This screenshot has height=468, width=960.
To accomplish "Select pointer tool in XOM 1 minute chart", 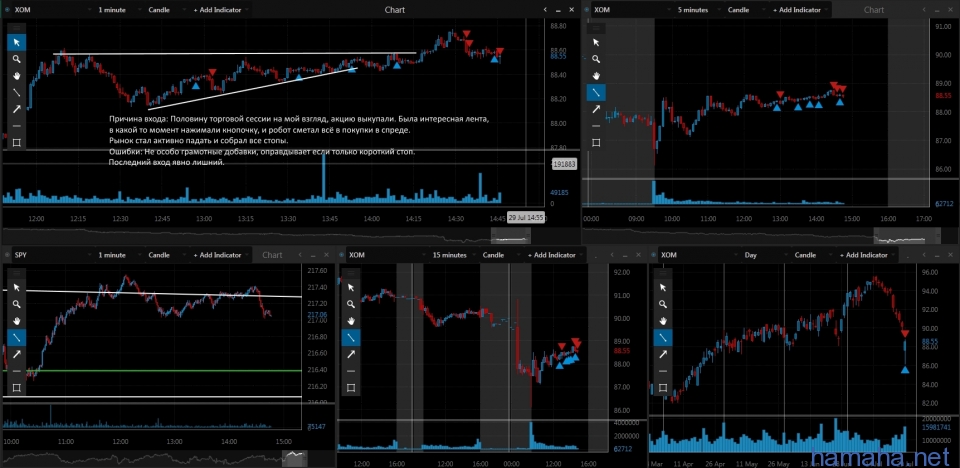I will click(x=17, y=42).
